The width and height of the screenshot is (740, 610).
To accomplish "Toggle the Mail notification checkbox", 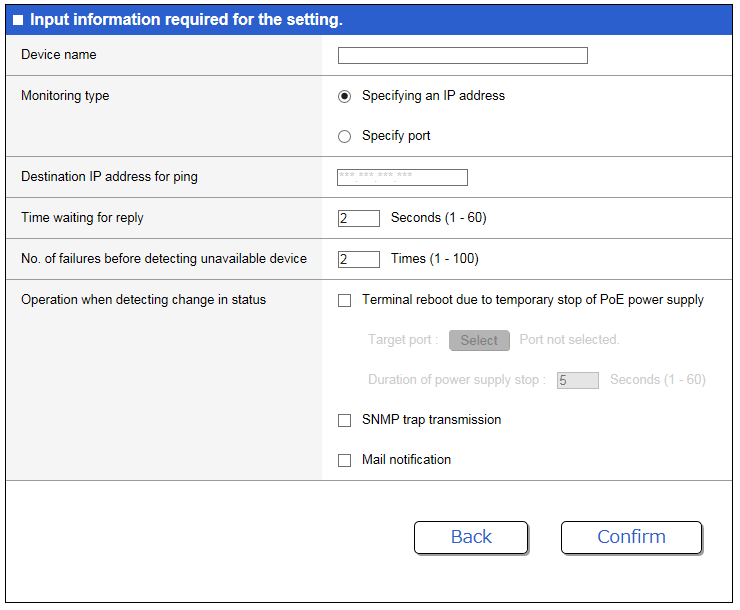I will [x=345, y=461].
